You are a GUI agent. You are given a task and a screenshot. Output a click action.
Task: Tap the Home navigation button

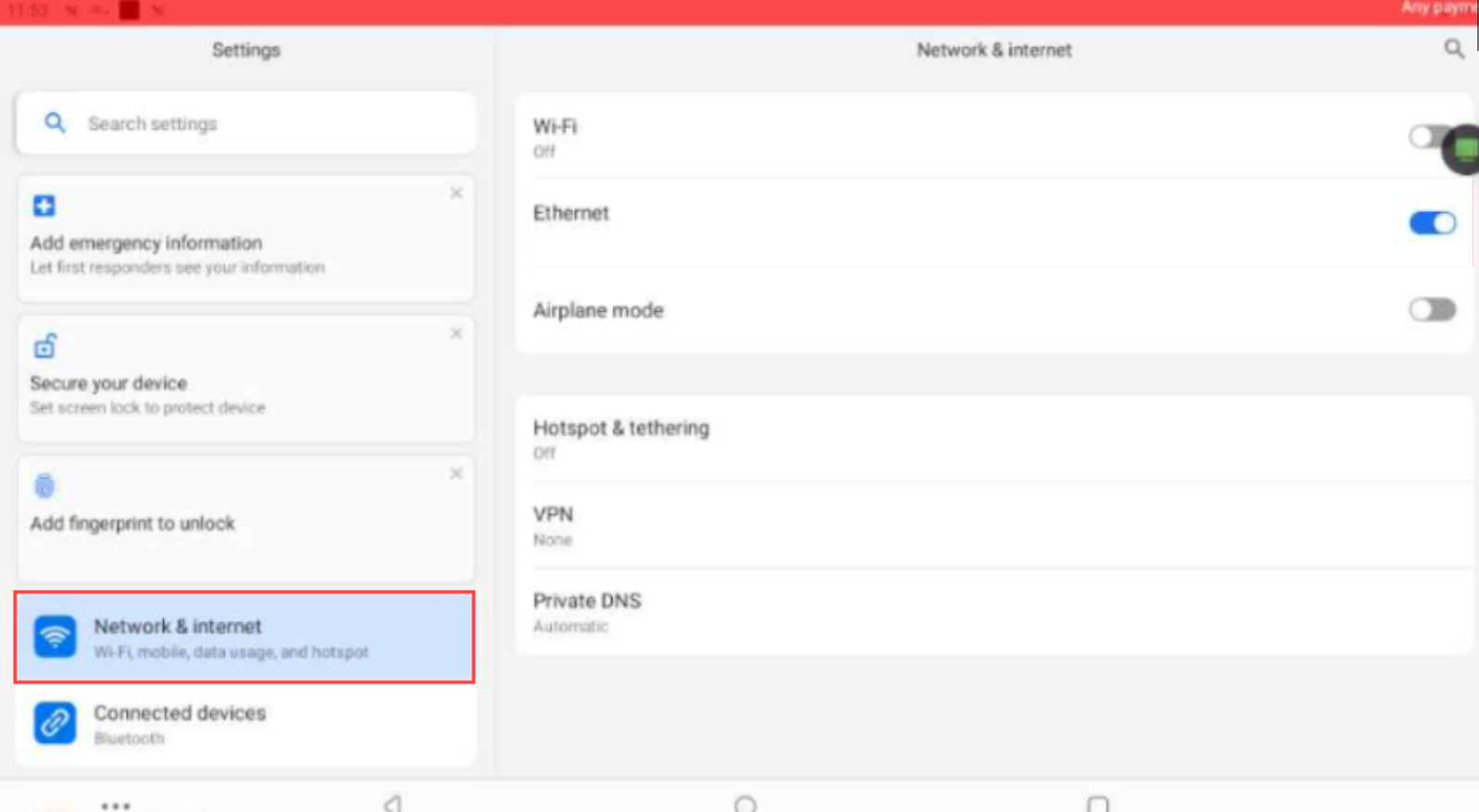[745, 804]
